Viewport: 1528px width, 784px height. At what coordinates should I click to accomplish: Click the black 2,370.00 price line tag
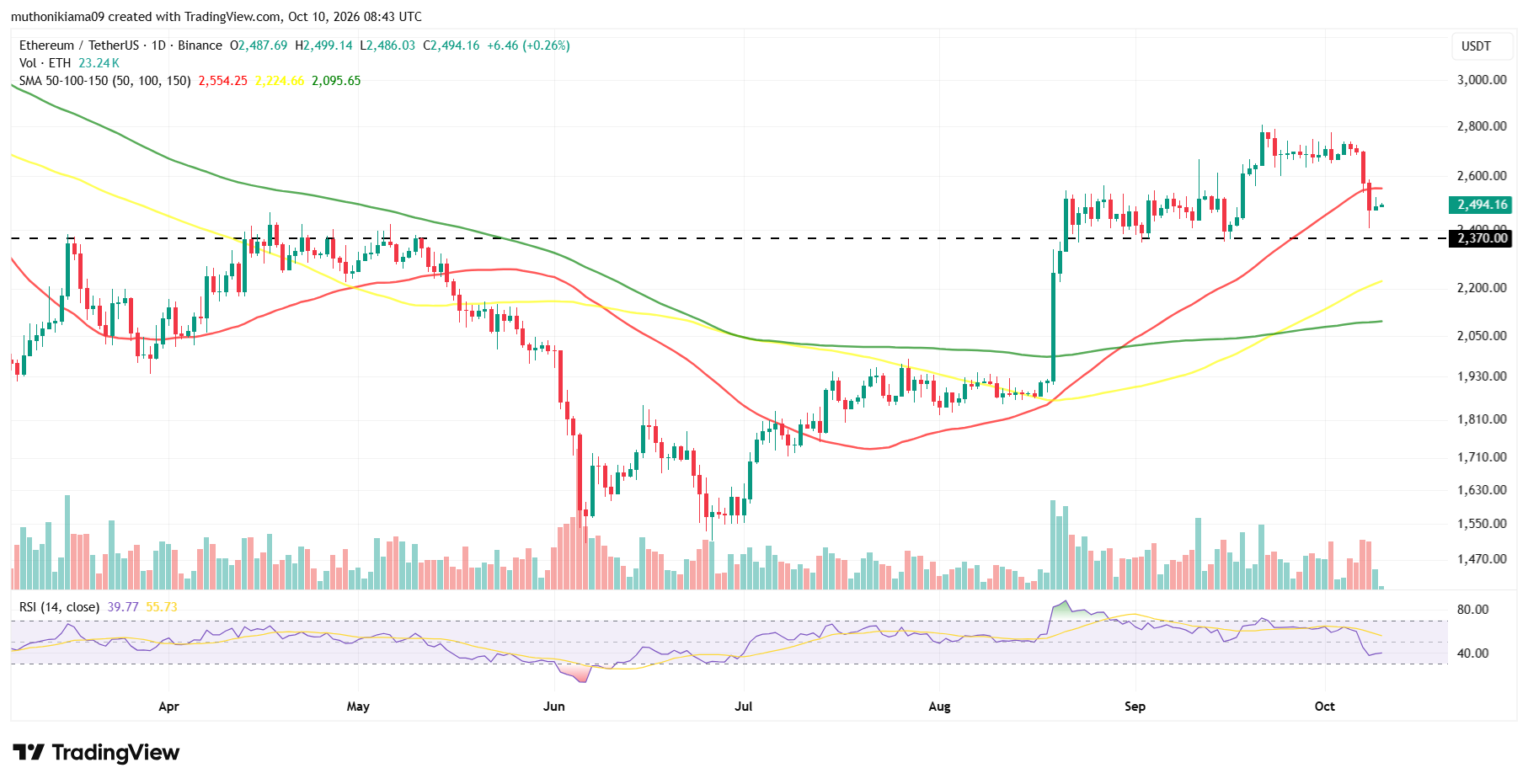[1481, 238]
